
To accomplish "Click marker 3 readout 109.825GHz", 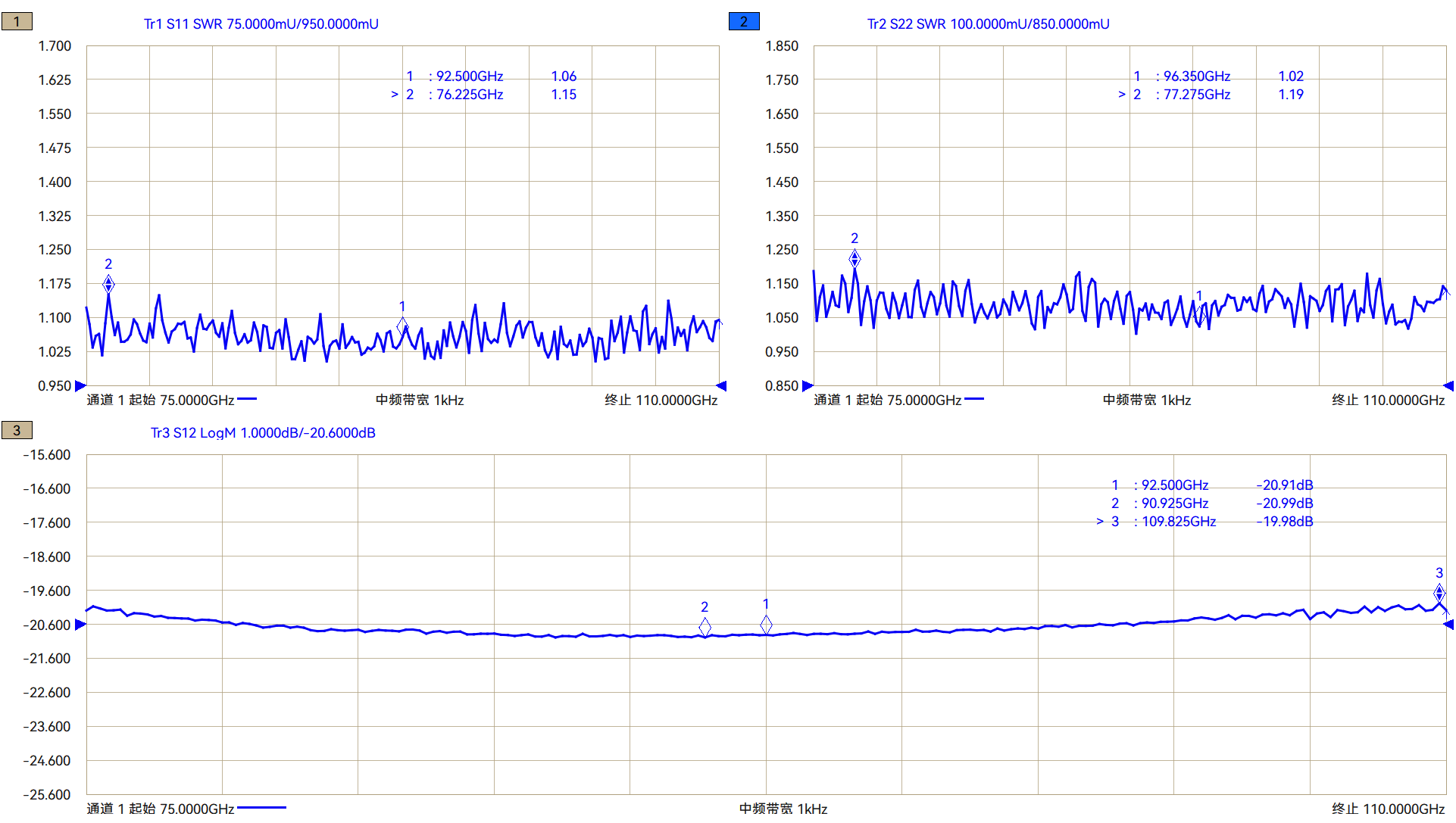I will [1178, 522].
